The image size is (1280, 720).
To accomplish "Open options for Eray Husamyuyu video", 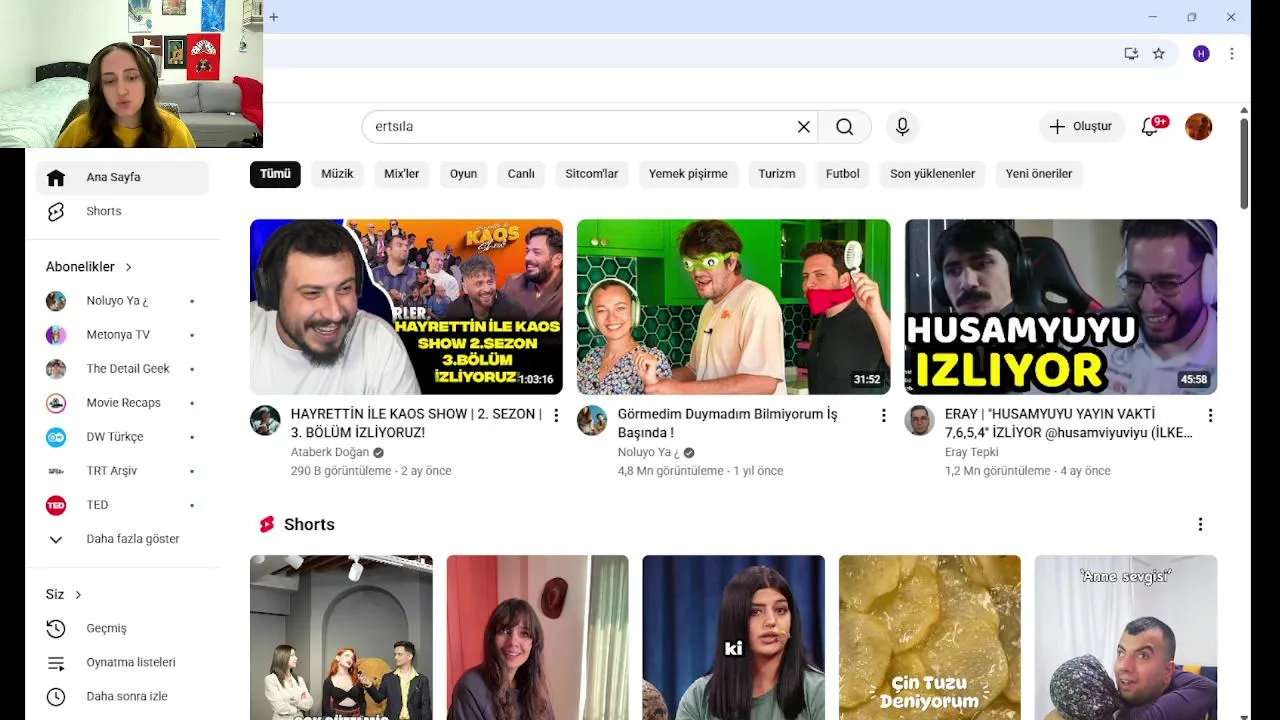I will click(1210, 415).
